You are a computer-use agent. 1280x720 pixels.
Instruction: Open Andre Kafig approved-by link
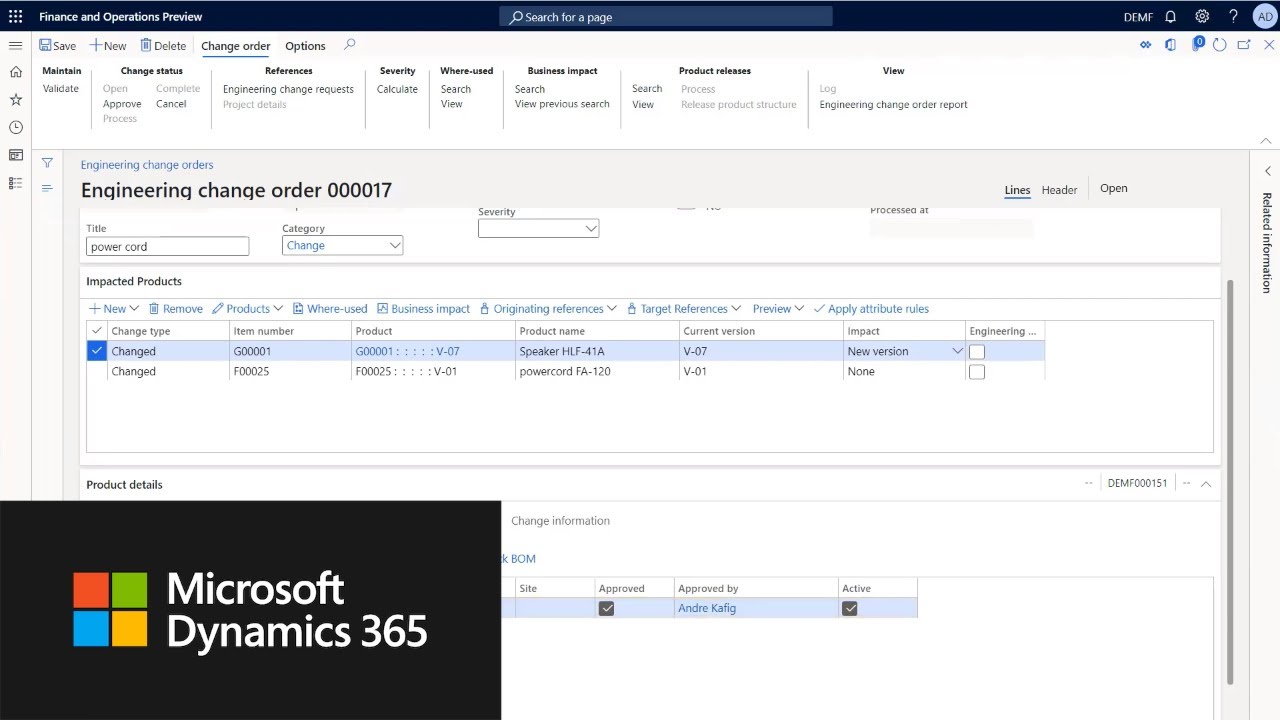point(707,608)
